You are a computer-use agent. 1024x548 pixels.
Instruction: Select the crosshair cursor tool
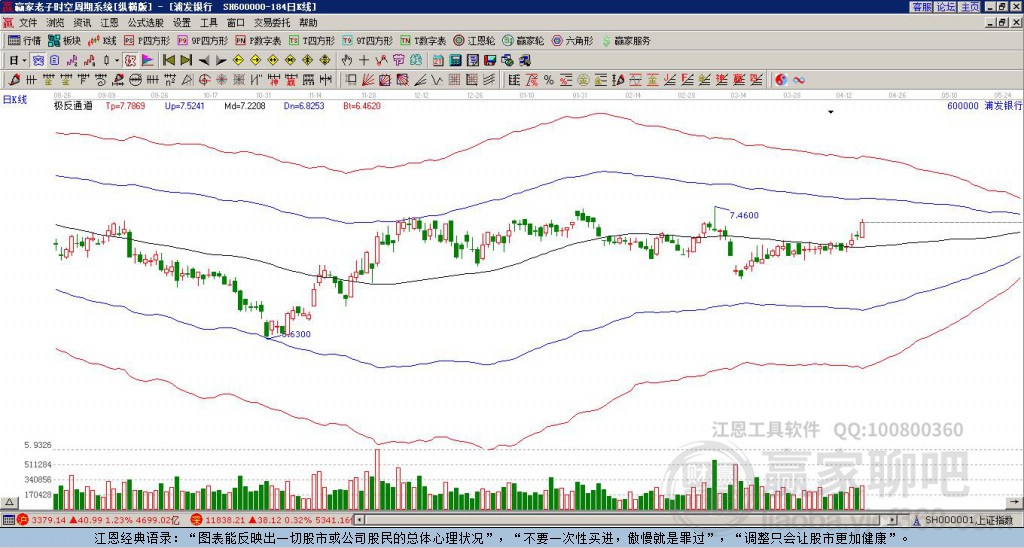pyautogui.click(x=364, y=61)
